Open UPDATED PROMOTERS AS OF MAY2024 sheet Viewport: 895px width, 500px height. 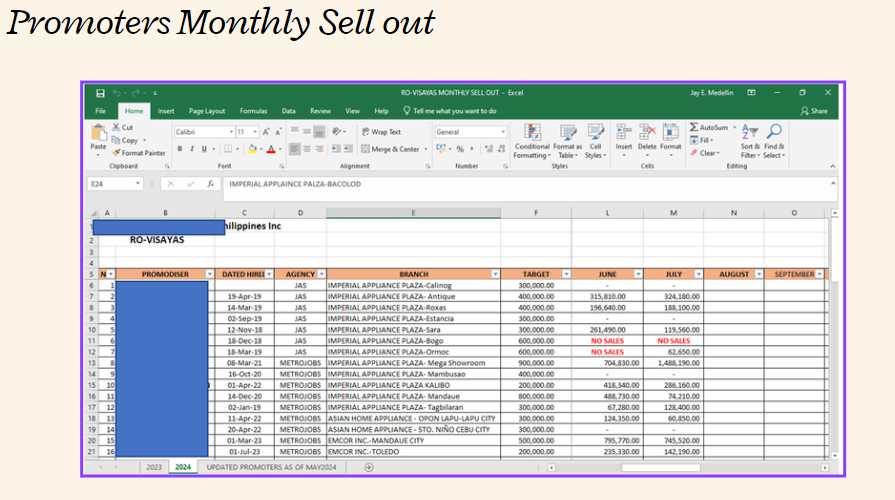point(271,467)
